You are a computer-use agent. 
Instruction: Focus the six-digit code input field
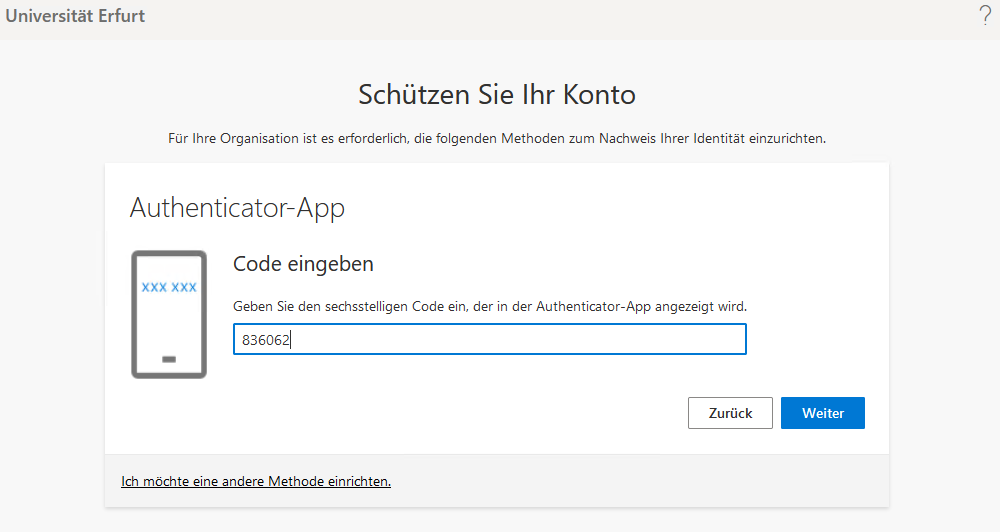(489, 340)
